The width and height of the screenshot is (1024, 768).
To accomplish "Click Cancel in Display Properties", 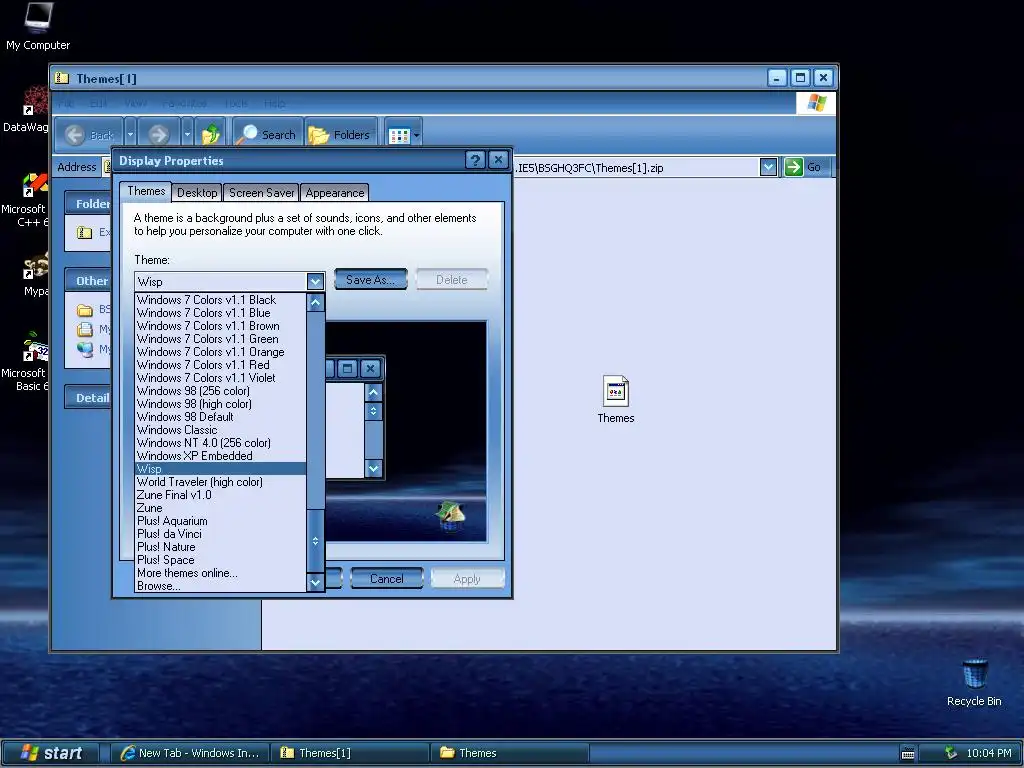I will click(x=387, y=579).
